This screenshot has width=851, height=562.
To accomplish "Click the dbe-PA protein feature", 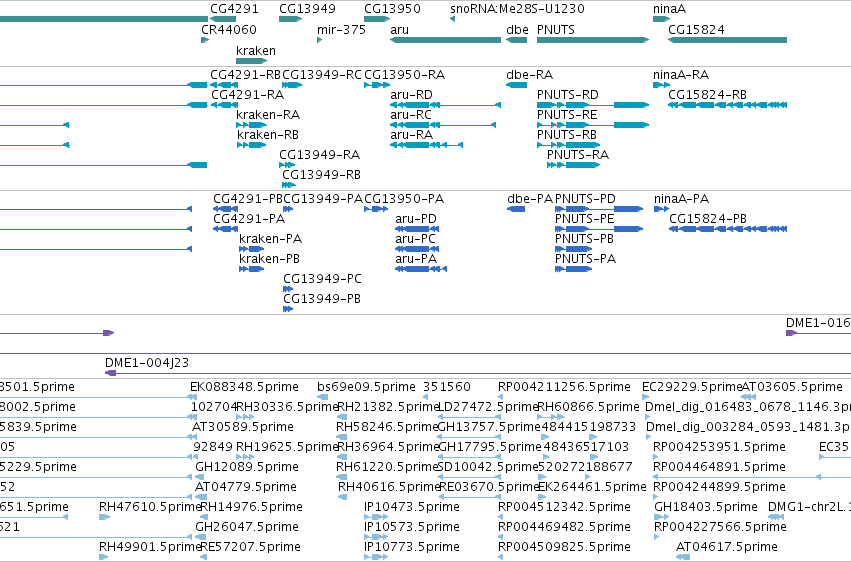I will pos(516,209).
